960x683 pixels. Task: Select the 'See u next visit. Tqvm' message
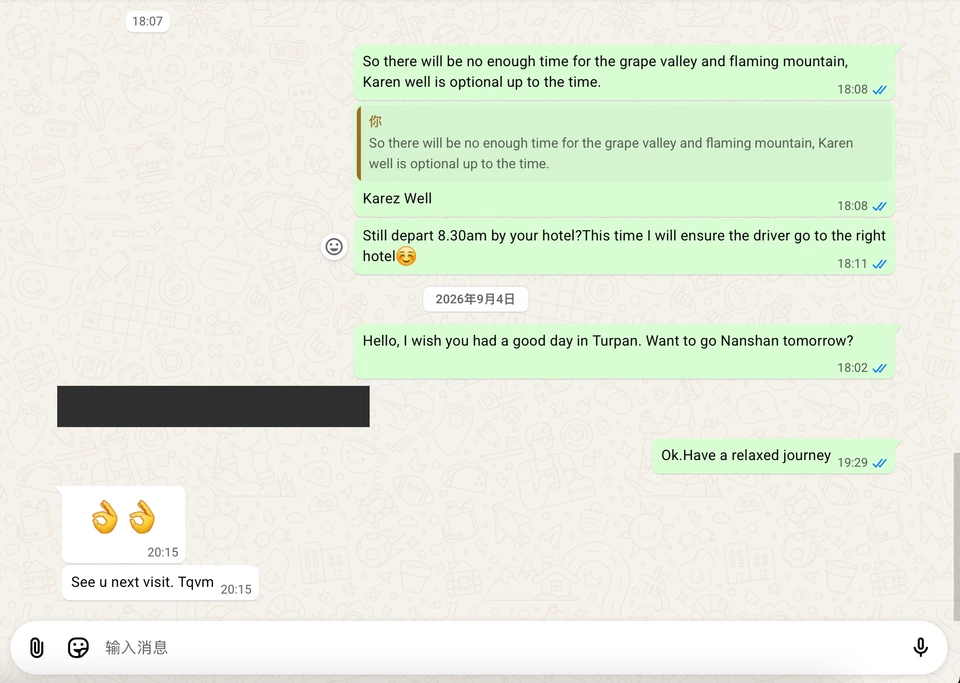pyautogui.click(x=160, y=583)
